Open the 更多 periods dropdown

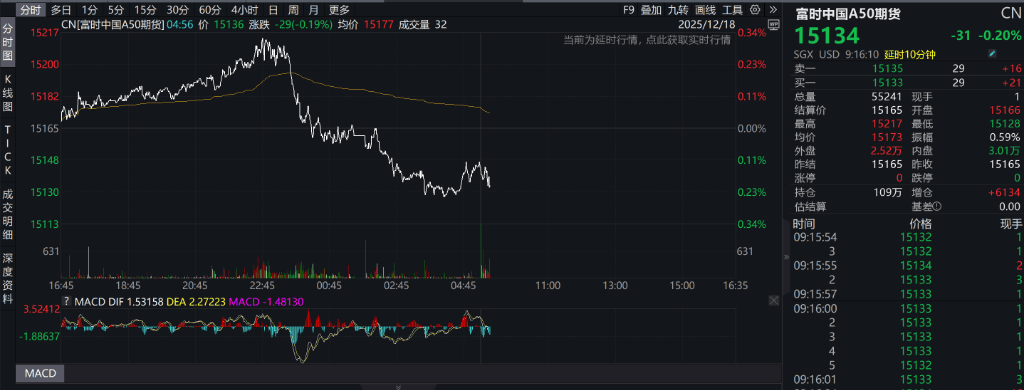point(339,10)
